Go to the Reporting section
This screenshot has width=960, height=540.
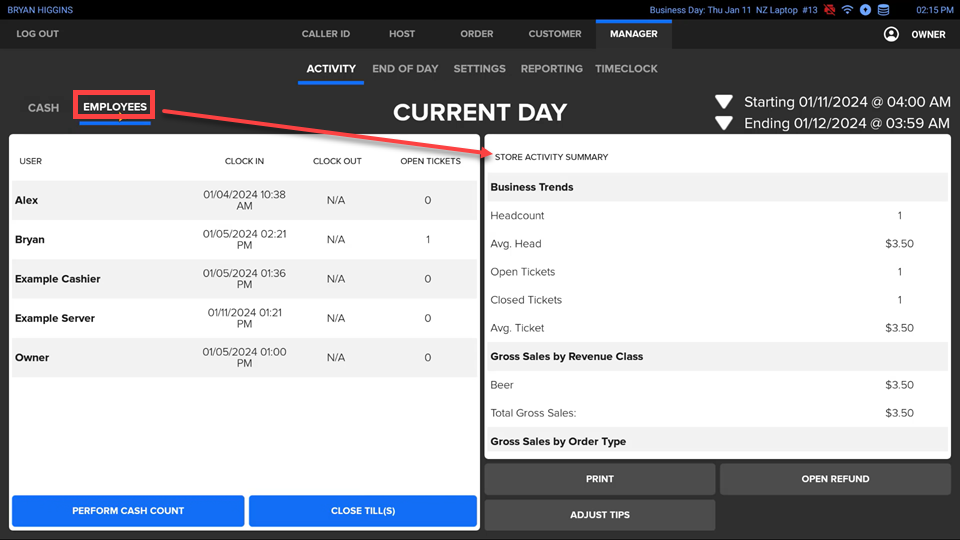coord(551,69)
